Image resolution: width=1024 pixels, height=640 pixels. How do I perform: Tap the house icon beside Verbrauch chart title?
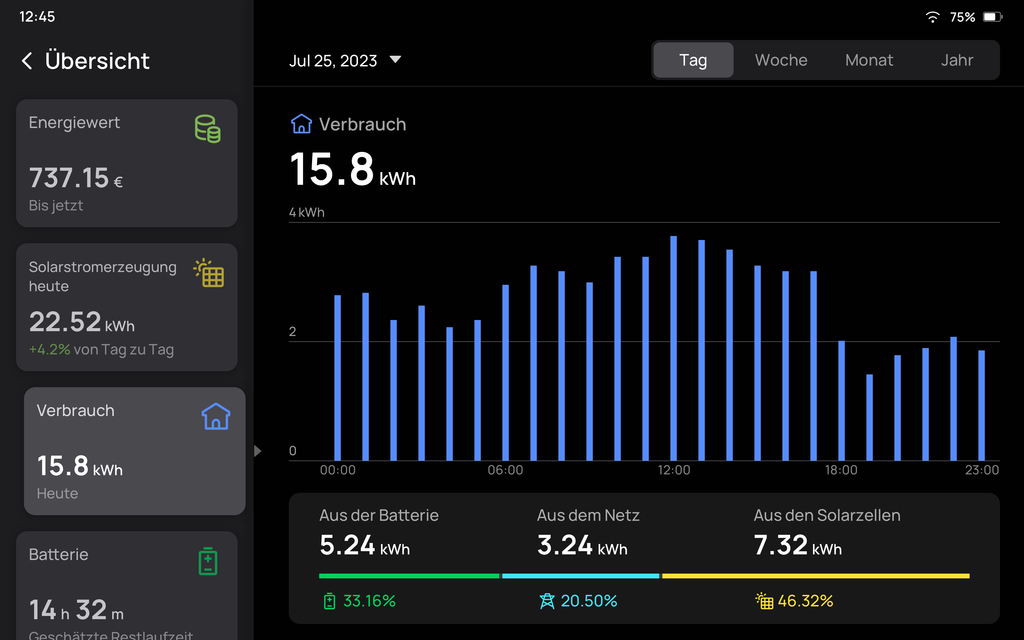coord(301,124)
